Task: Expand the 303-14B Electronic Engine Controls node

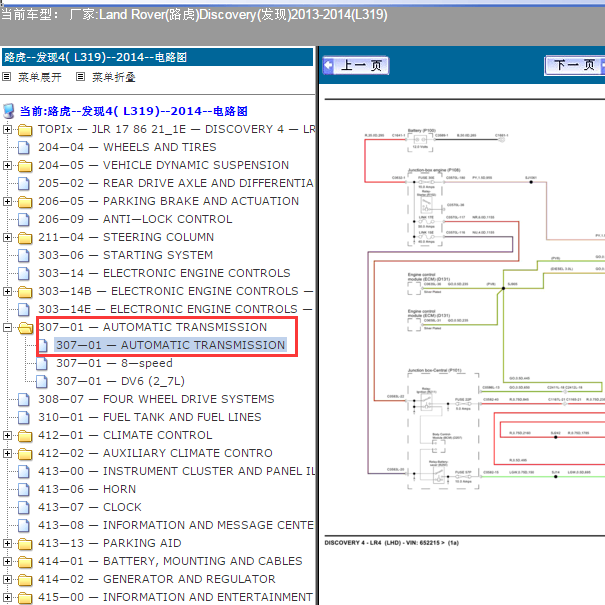Action: (7, 291)
